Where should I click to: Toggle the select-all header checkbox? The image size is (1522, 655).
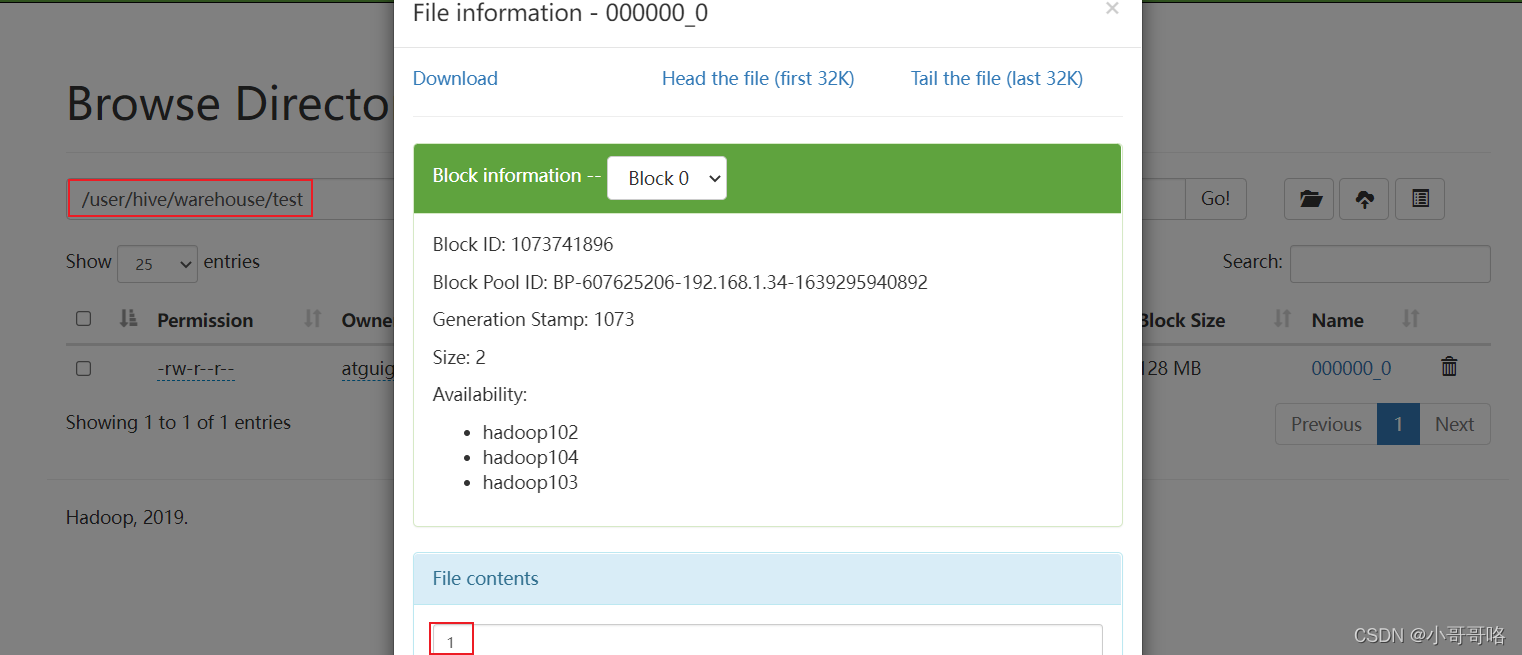click(84, 319)
